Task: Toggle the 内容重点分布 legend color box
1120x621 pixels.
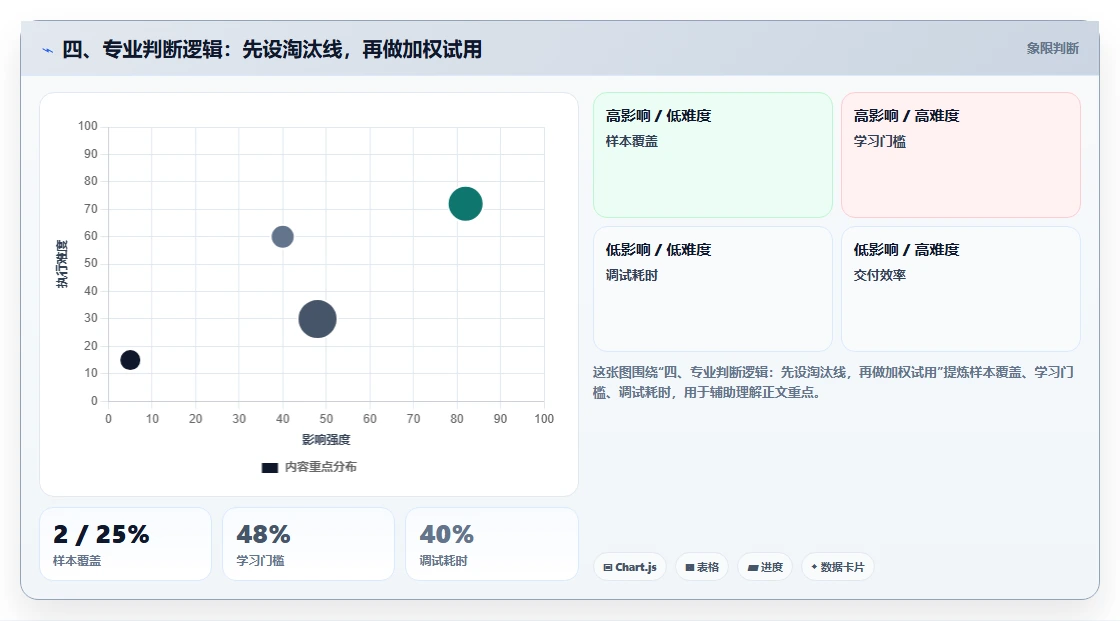Action: [269, 467]
